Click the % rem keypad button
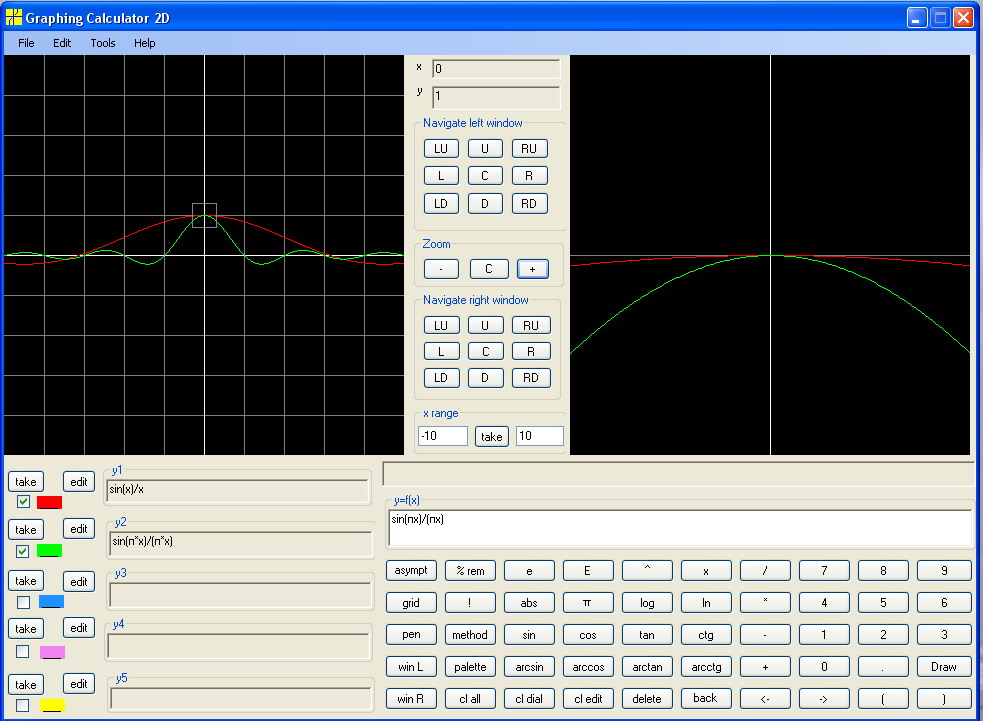This screenshot has height=721, width=983. pos(470,571)
